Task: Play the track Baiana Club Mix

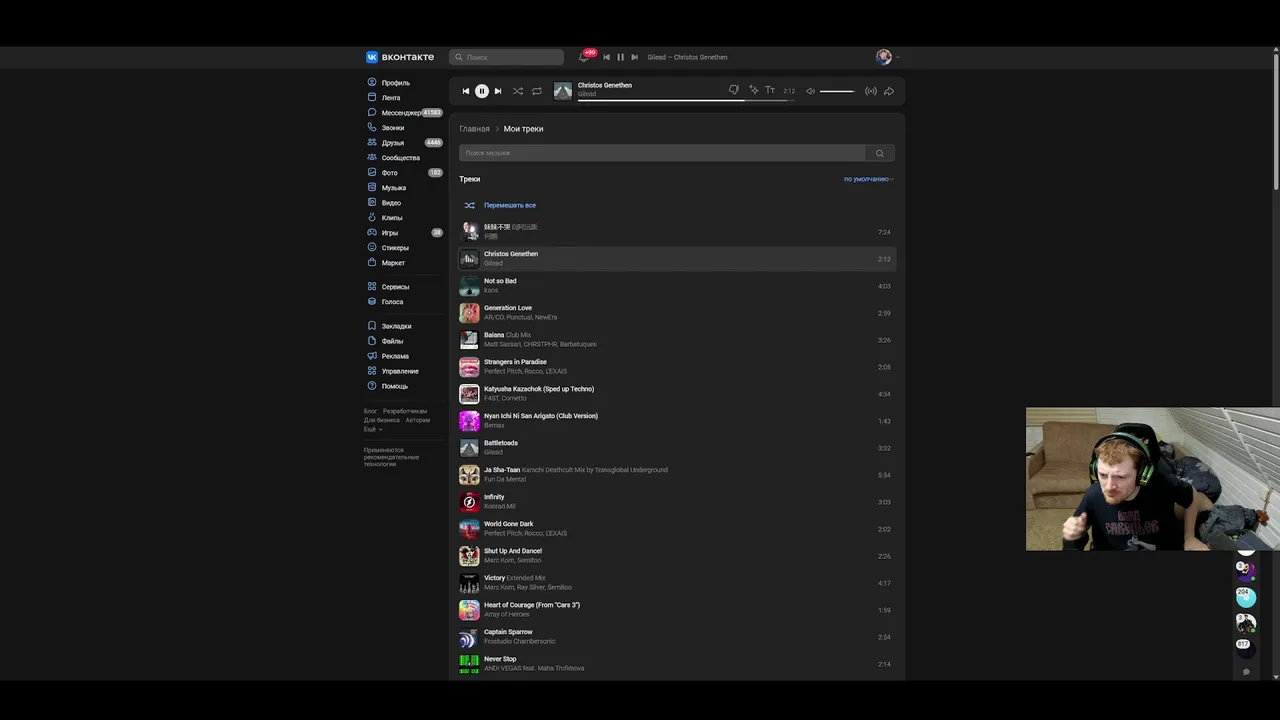Action: [677, 340]
